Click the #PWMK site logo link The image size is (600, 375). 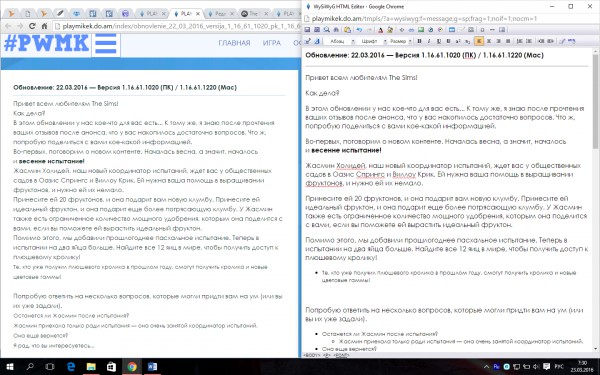pos(46,43)
